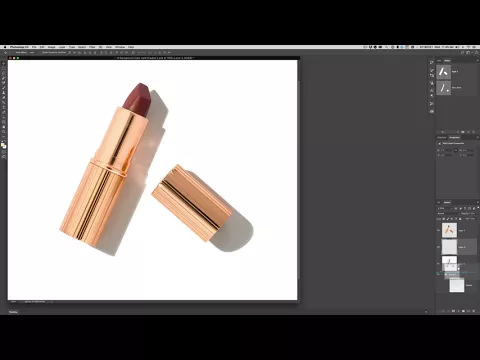Image resolution: width=480 pixels, height=360 pixels.
Task: Select the Layer 3 thumbnail
Action: pyautogui.click(x=449, y=247)
